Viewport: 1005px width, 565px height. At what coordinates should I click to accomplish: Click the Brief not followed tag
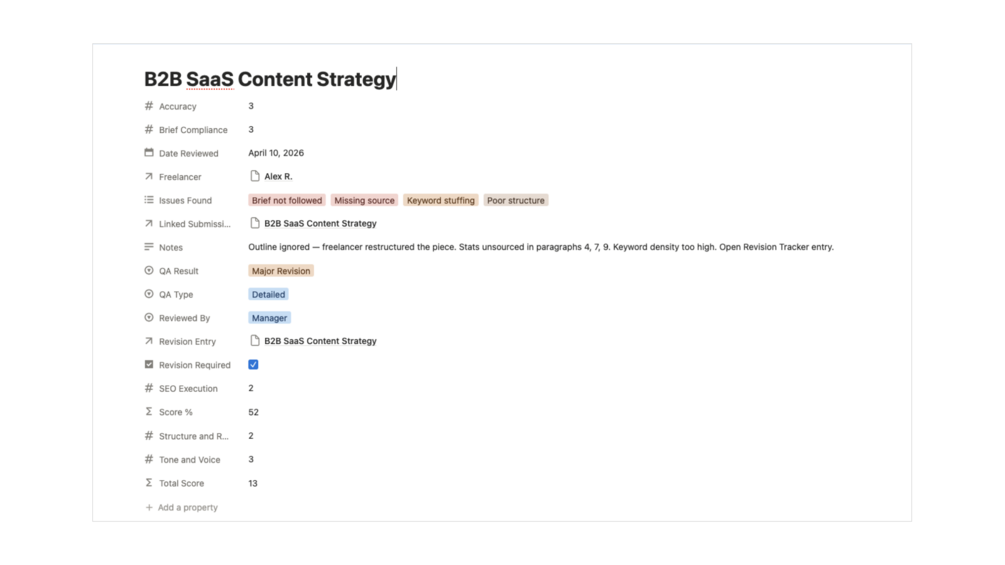[287, 201]
